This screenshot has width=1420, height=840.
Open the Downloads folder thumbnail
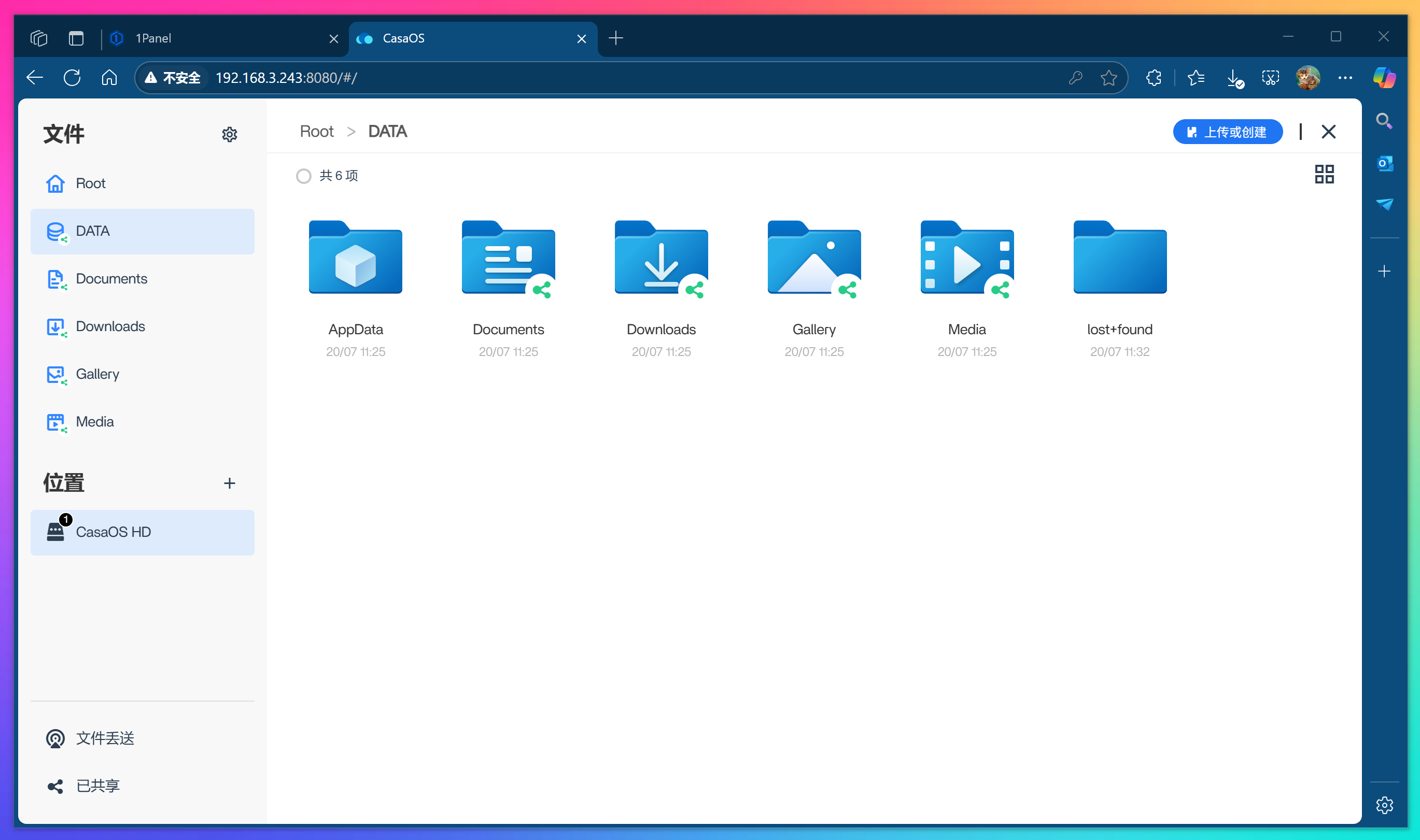pos(660,258)
